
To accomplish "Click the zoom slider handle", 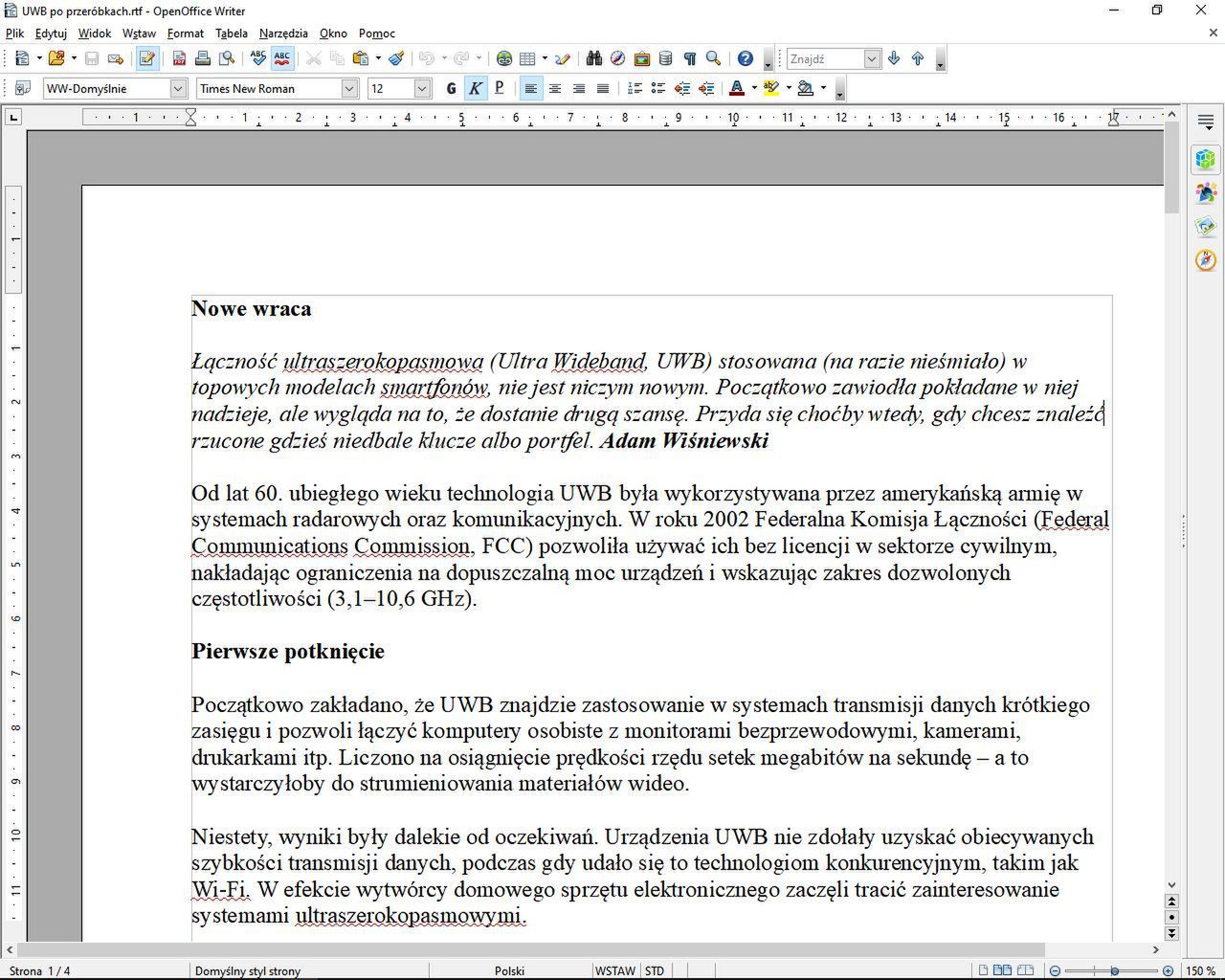I will [1115, 970].
